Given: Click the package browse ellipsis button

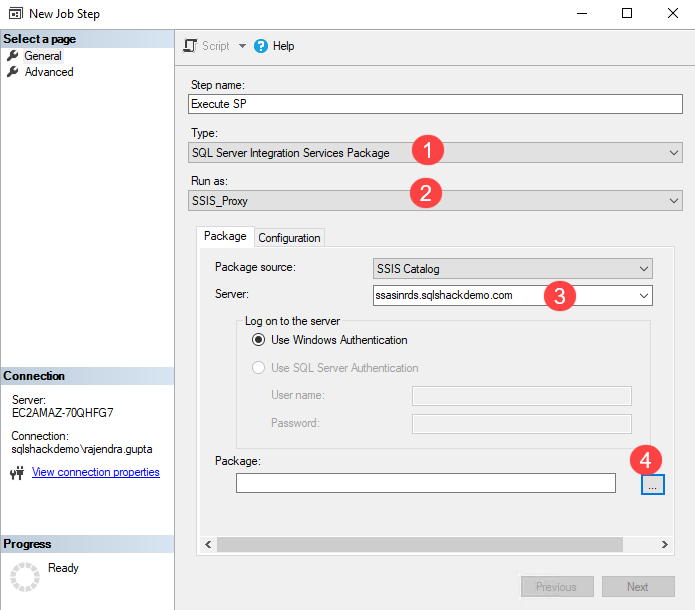Looking at the screenshot, I should point(652,484).
